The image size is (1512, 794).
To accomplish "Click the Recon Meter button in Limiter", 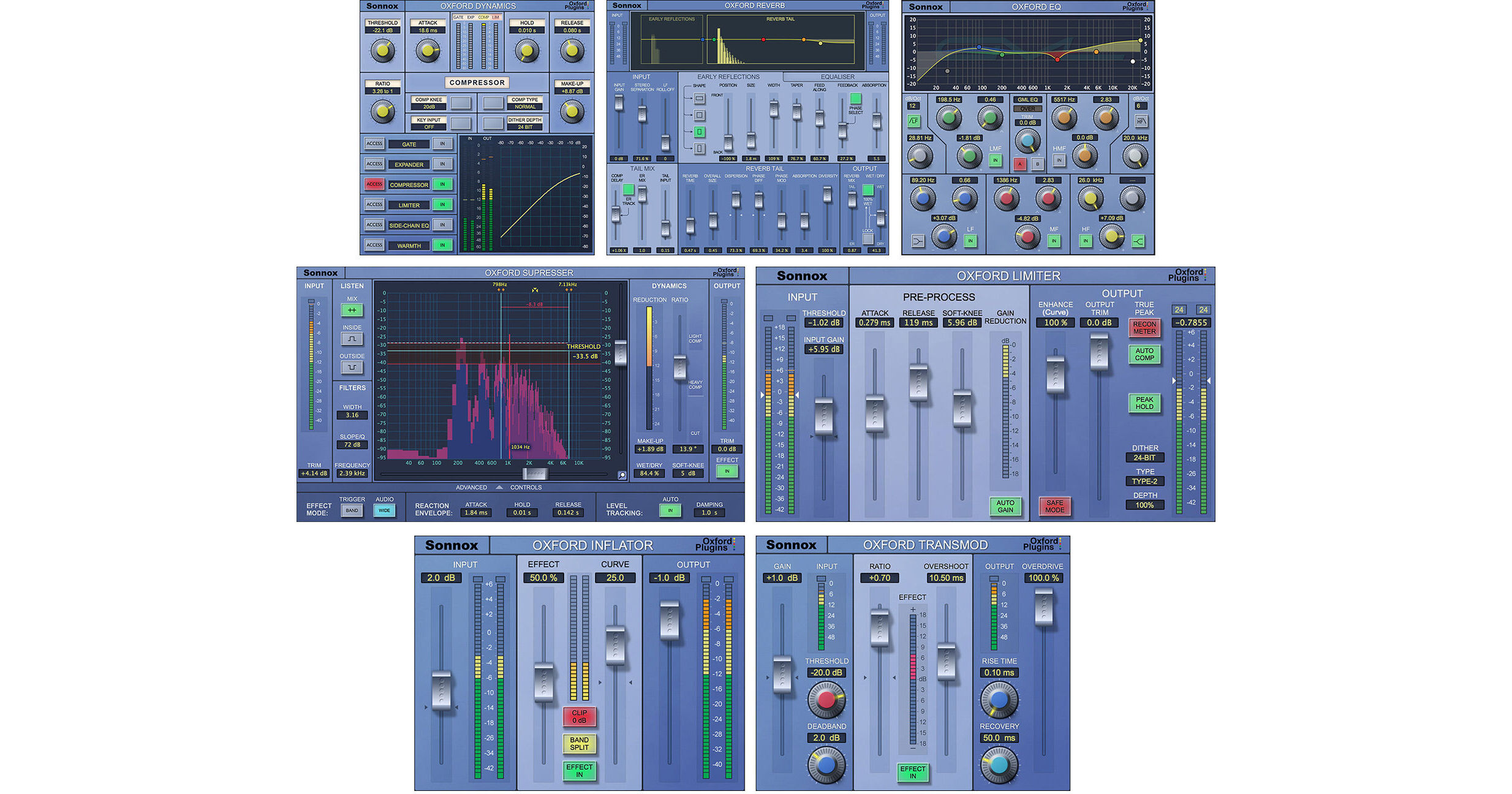I will (x=1144, y=328).
